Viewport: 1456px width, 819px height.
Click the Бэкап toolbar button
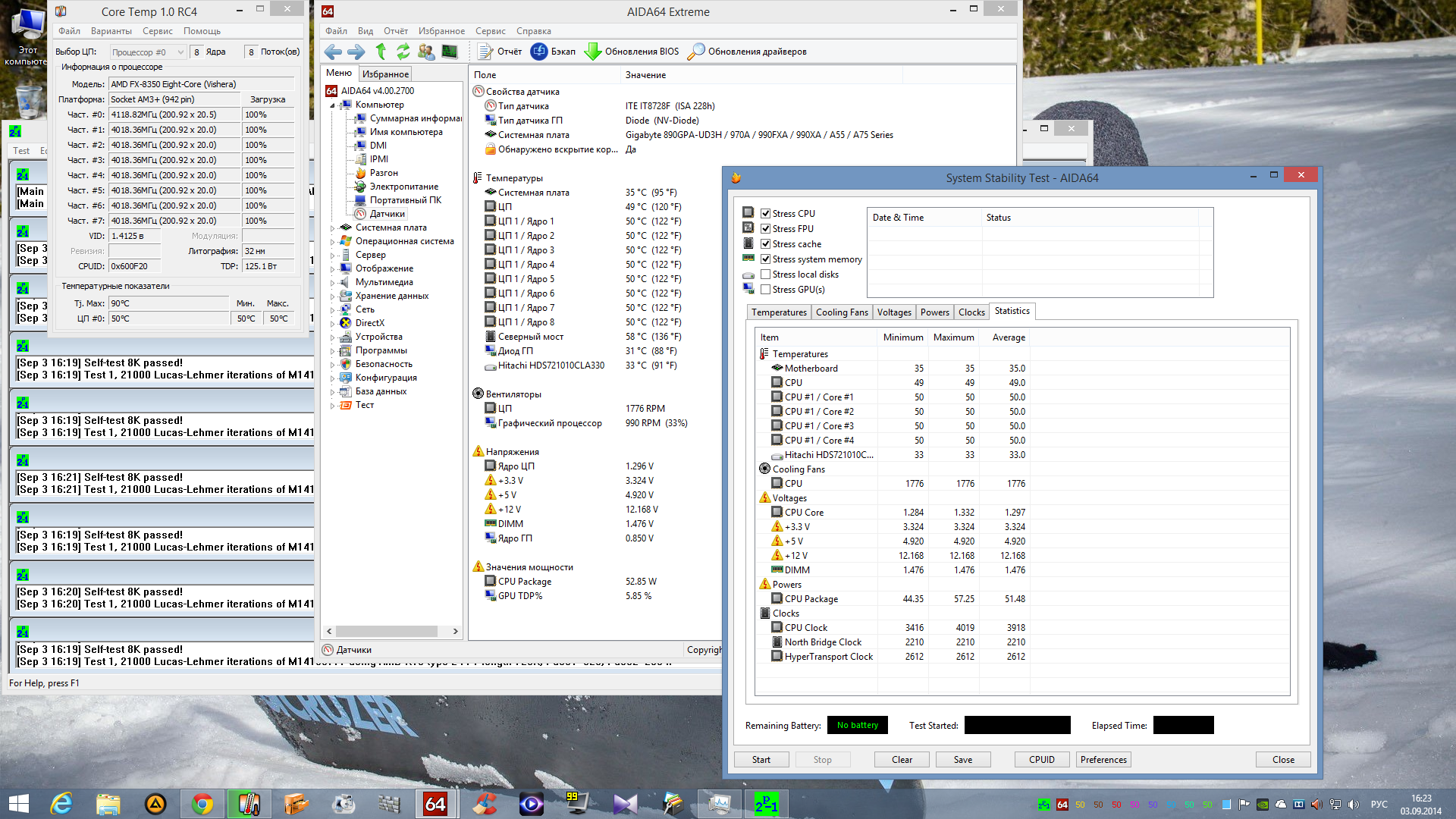point(554,52)
